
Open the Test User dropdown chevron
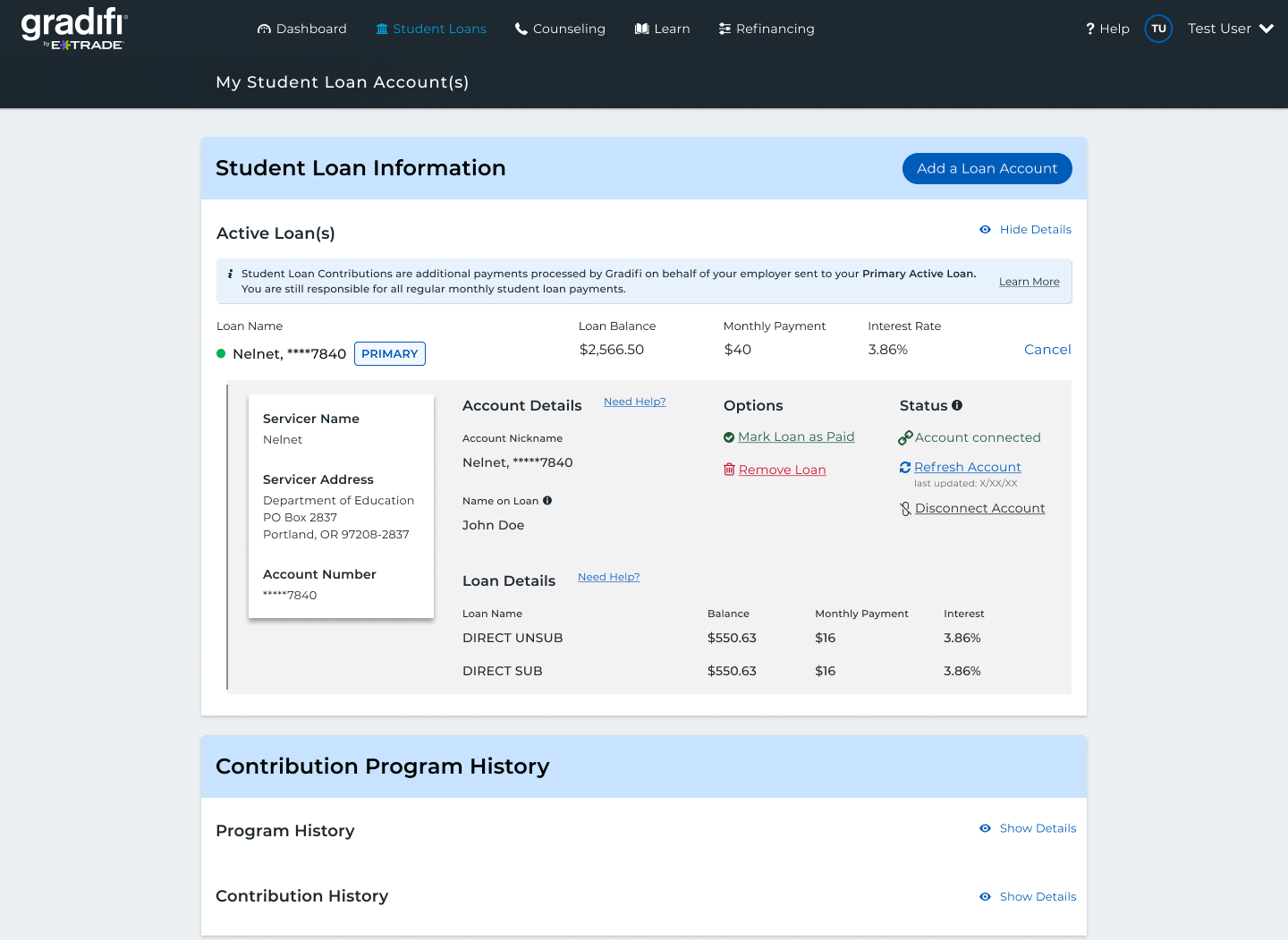(x=1267, y=29)
